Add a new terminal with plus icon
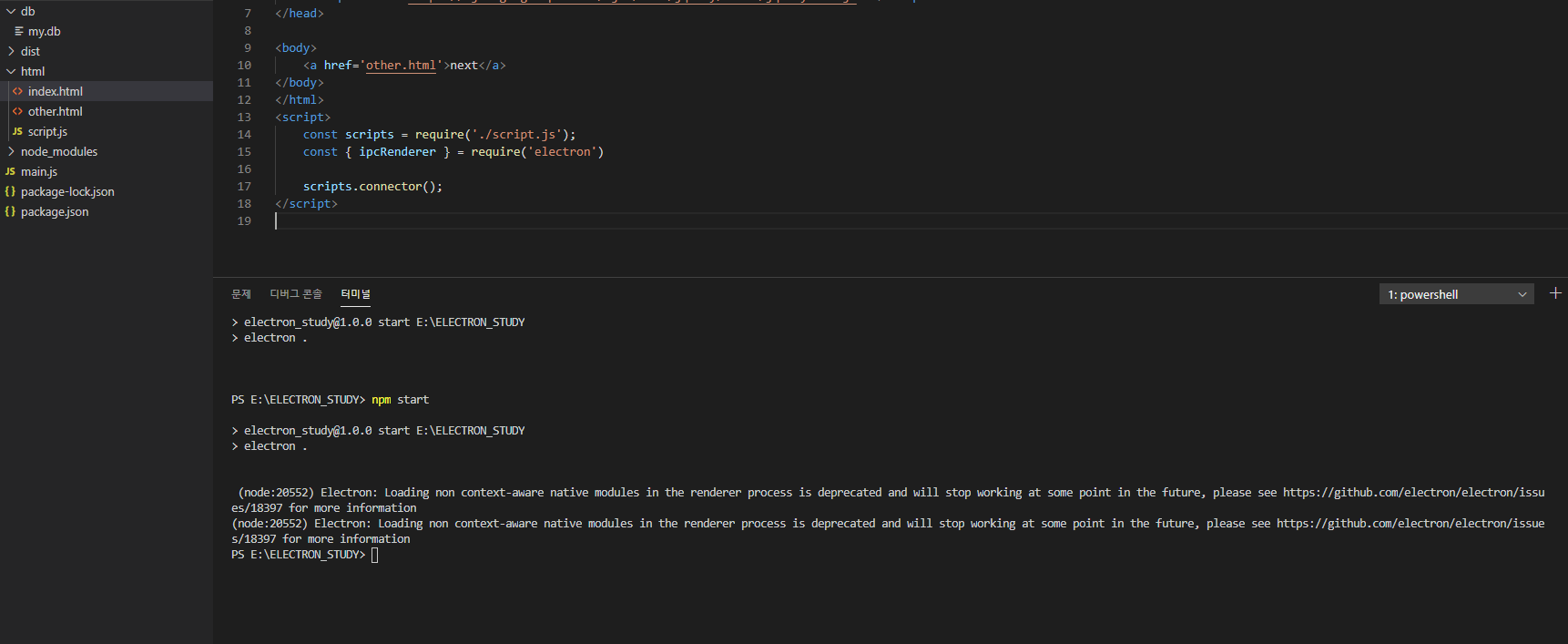 tap(1555, 293)
